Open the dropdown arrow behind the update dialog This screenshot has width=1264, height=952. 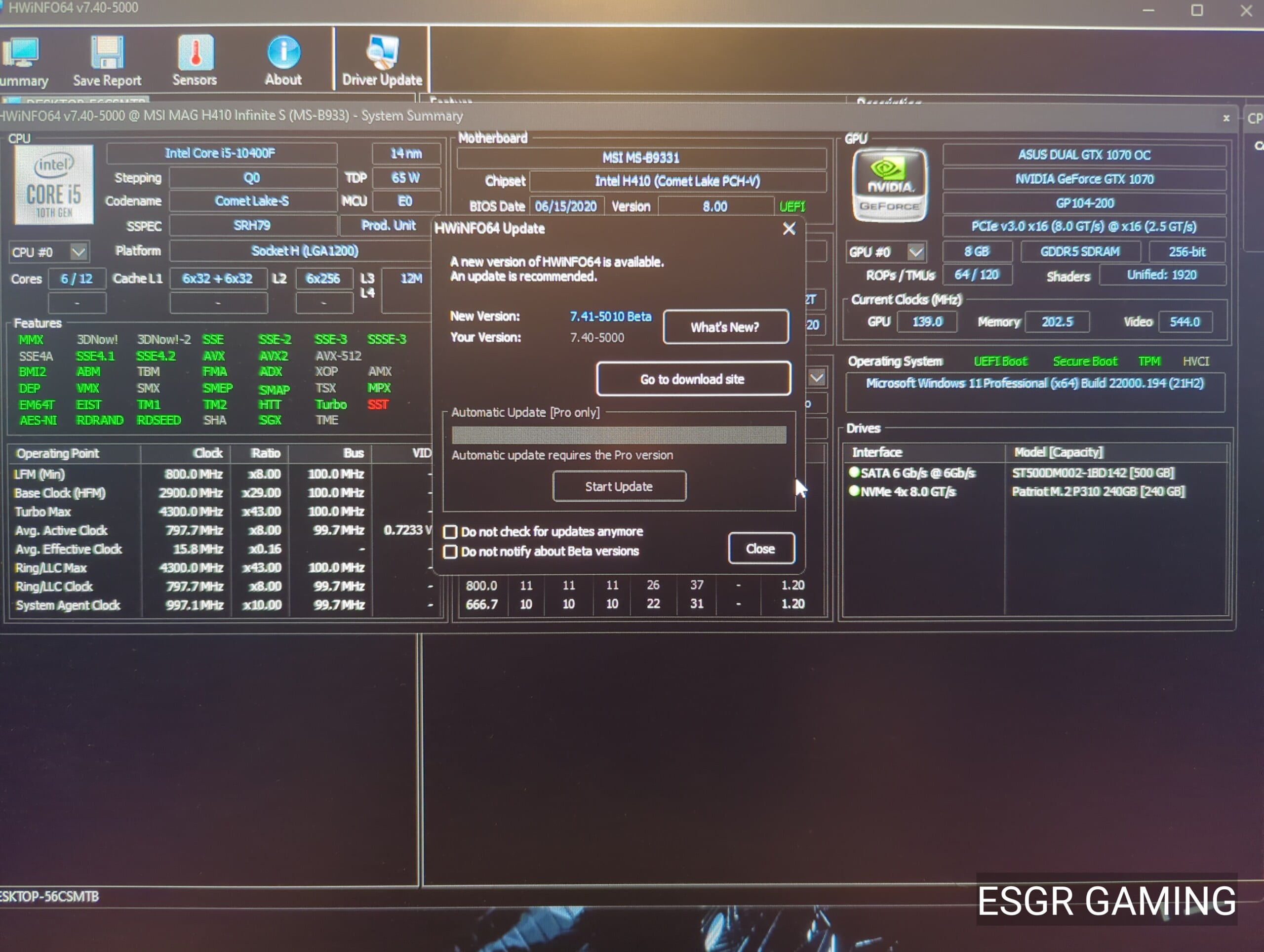click(x=817, y=378)
